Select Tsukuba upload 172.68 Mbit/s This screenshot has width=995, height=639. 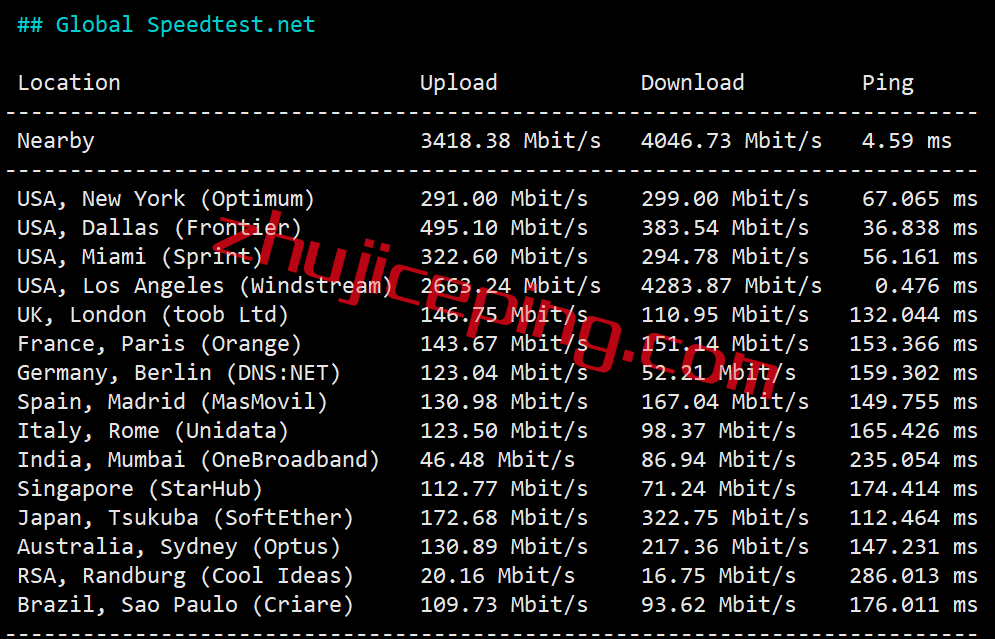pyautogui.click(x=504, y=518)
